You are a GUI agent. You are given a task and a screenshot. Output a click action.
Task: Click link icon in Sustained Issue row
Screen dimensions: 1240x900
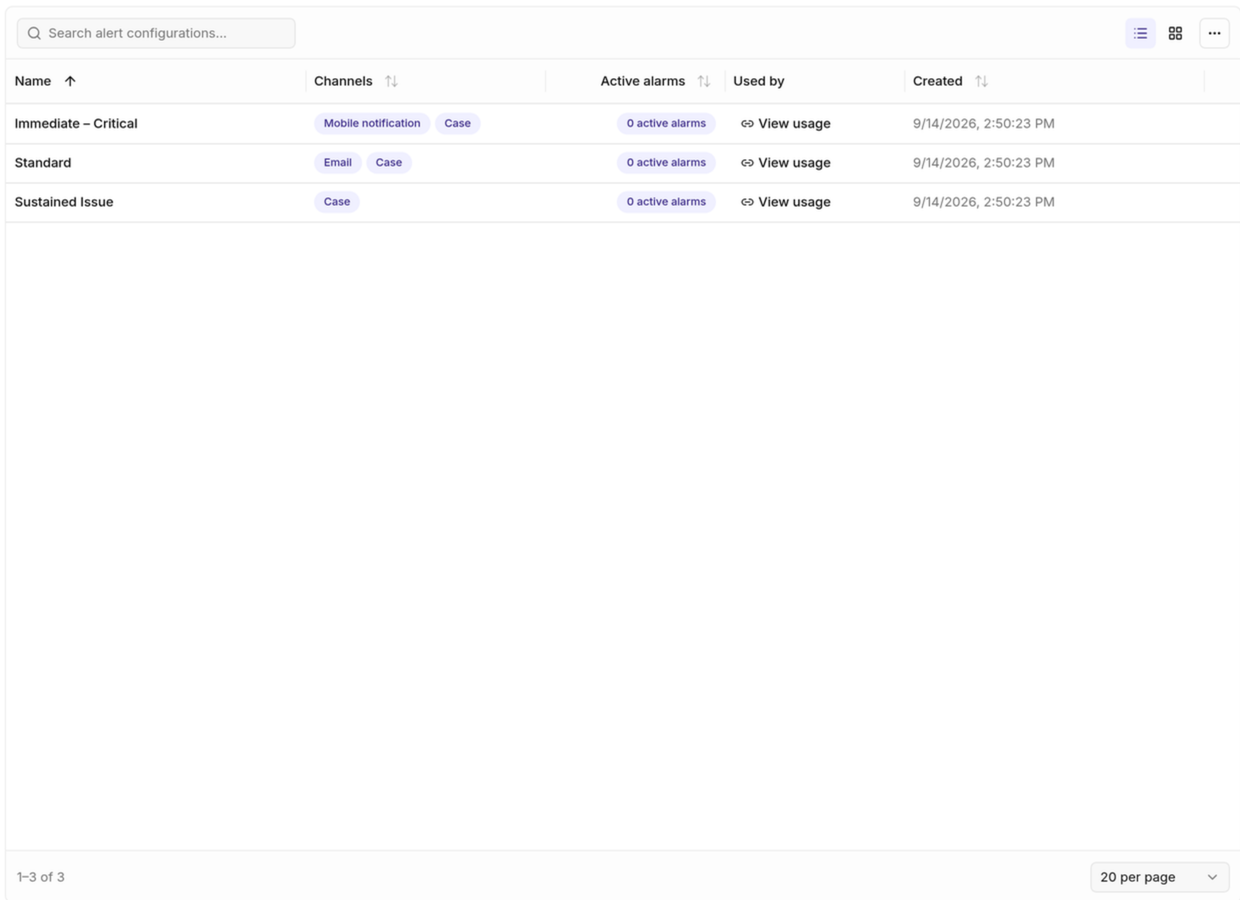(747, 202)
